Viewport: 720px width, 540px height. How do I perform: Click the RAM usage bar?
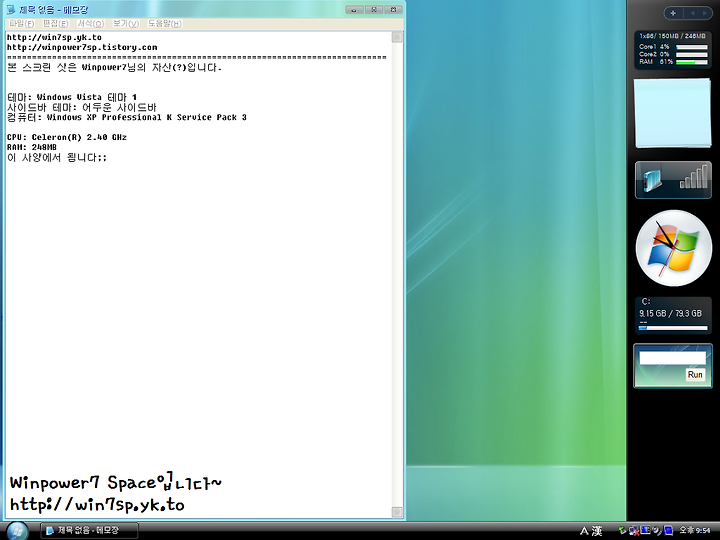(x=692, y=62)
